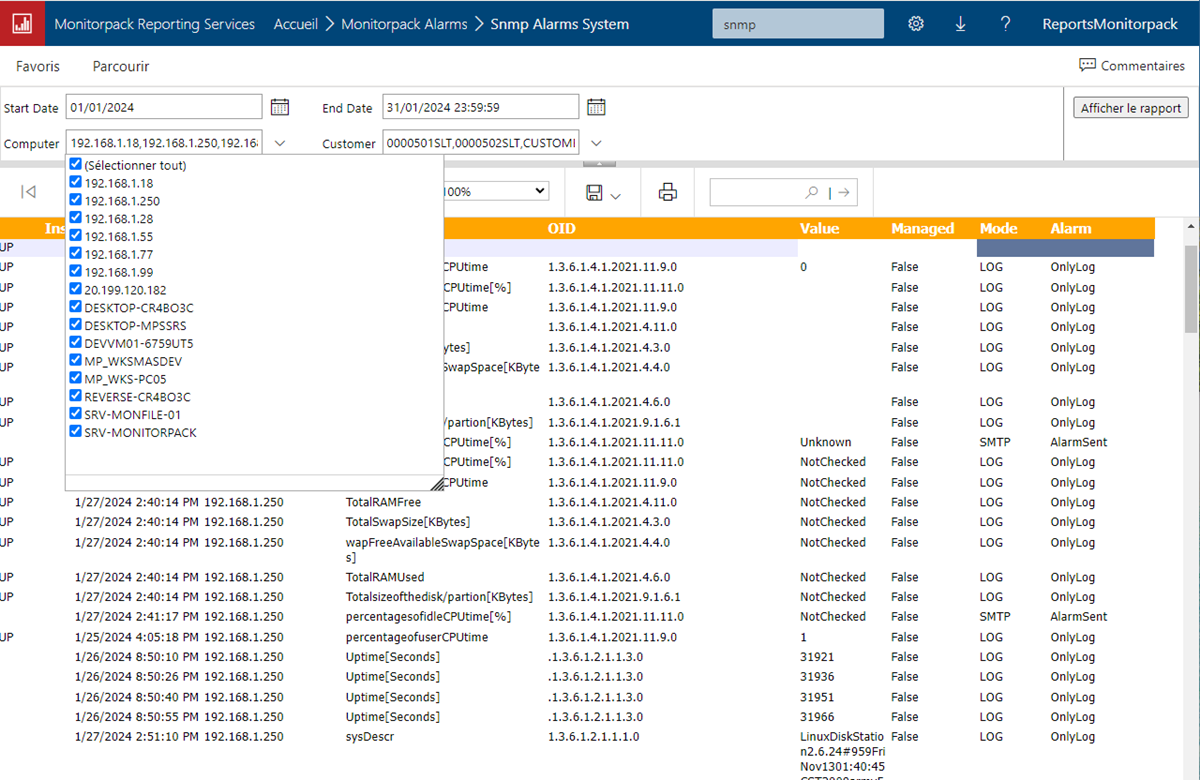Viewport: 1200px width, 780px height.
Task: Toggle the (Sélectionner tout) checkbox
Action: [76, 165]
